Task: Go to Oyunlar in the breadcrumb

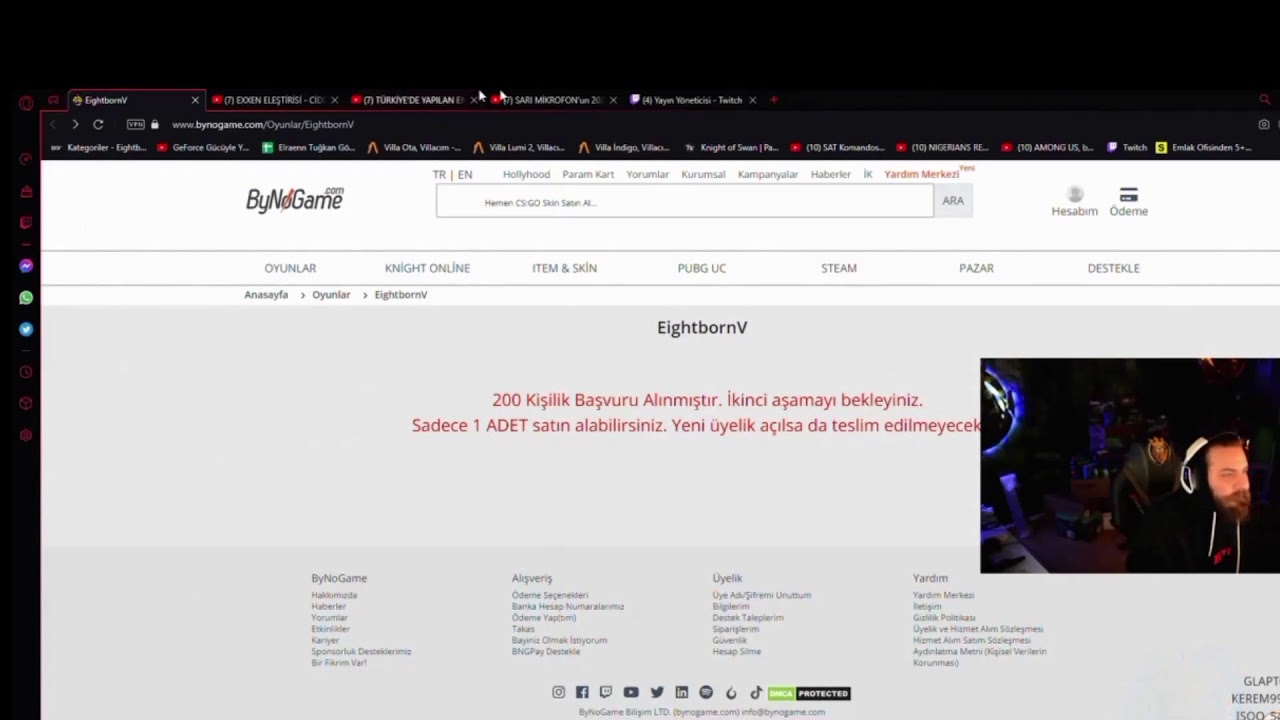Action: [331, 295]
